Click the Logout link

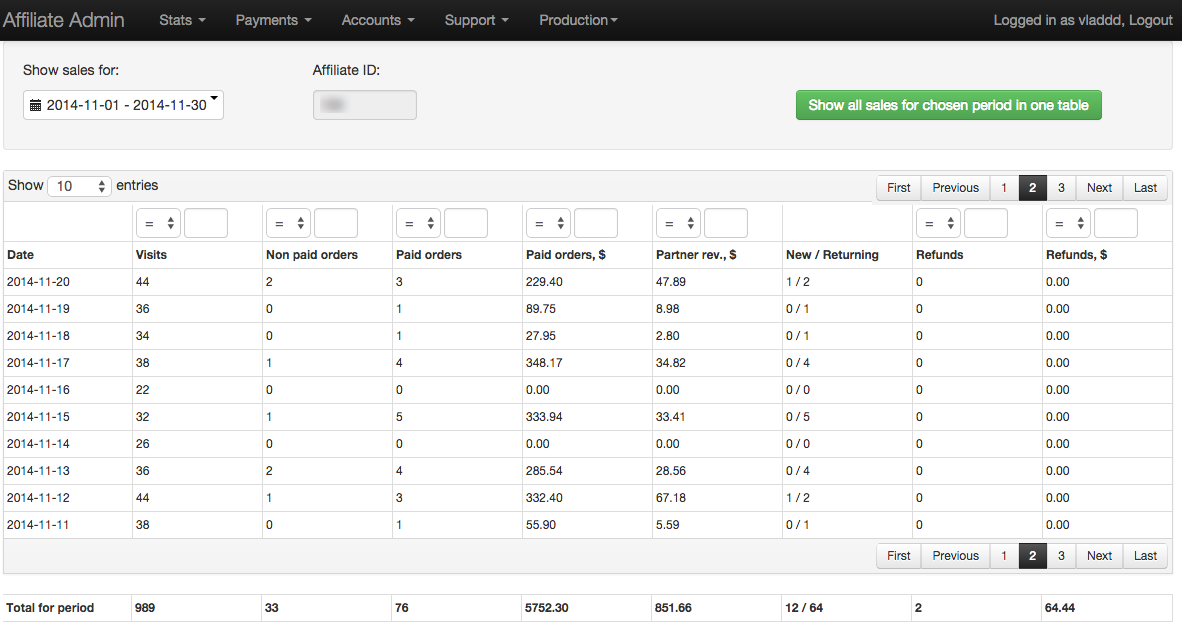pyautogui.click(x=1150, y=20)
